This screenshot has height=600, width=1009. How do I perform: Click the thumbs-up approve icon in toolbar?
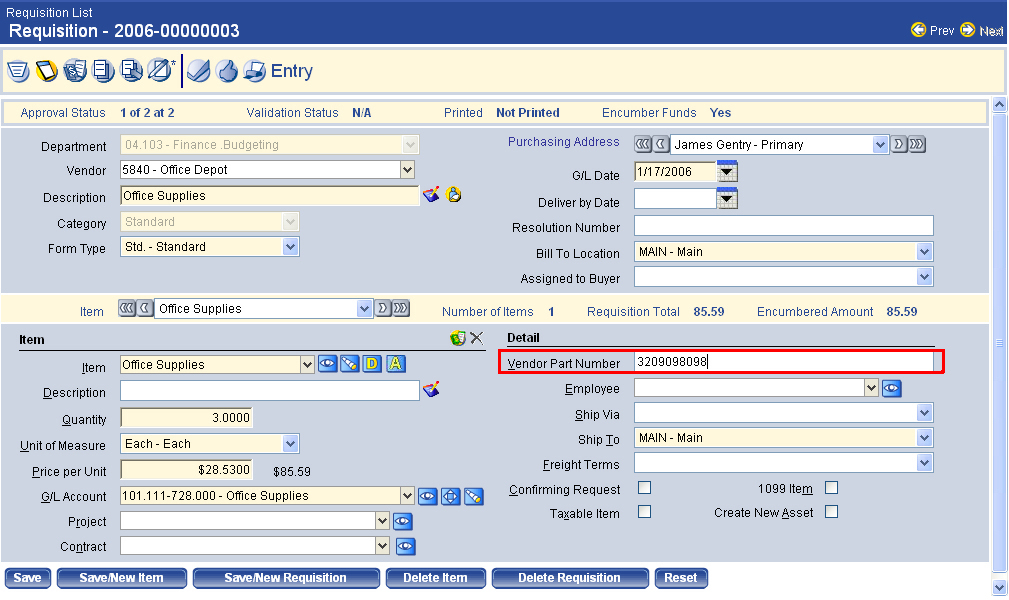coord(226,71)
